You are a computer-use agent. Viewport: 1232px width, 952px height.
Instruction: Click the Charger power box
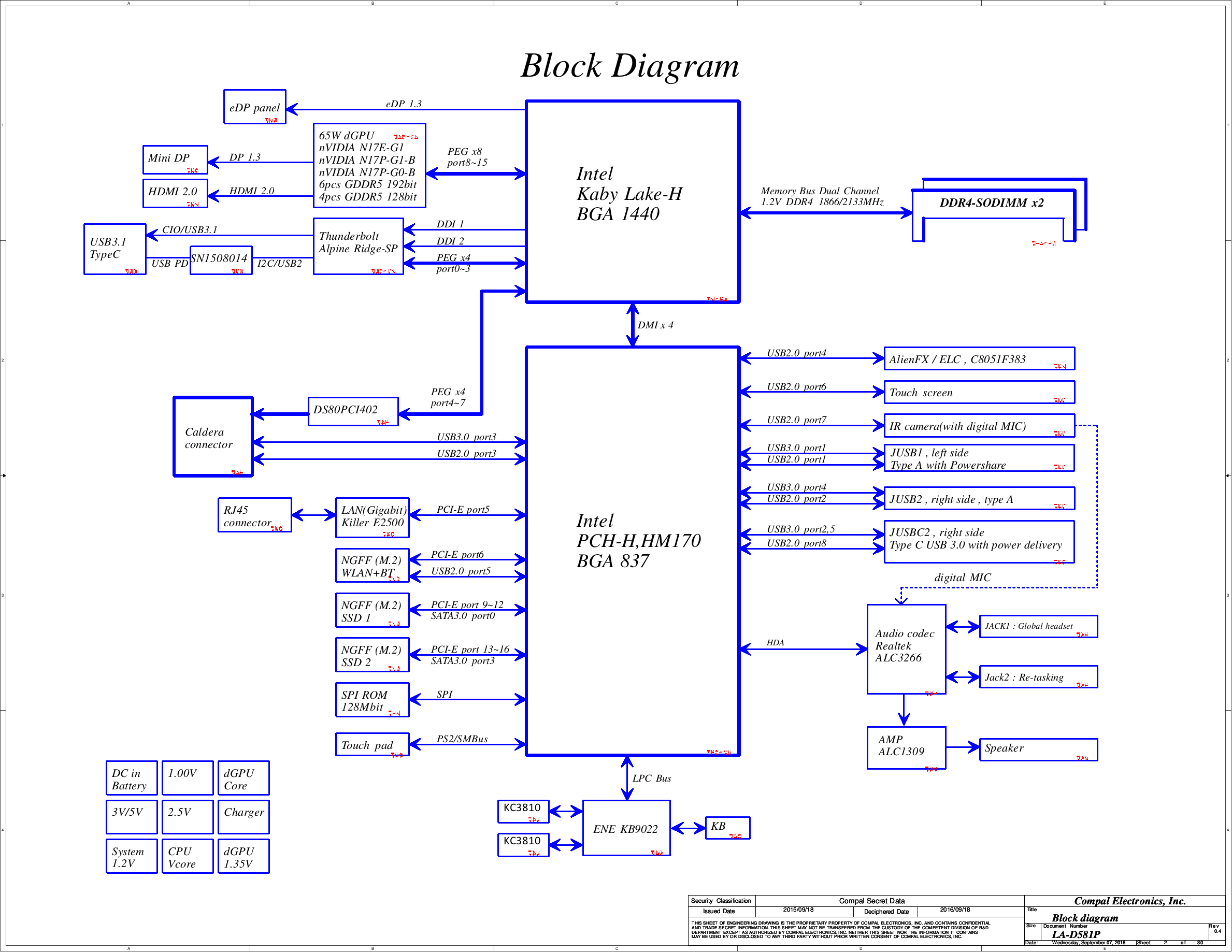243,816
